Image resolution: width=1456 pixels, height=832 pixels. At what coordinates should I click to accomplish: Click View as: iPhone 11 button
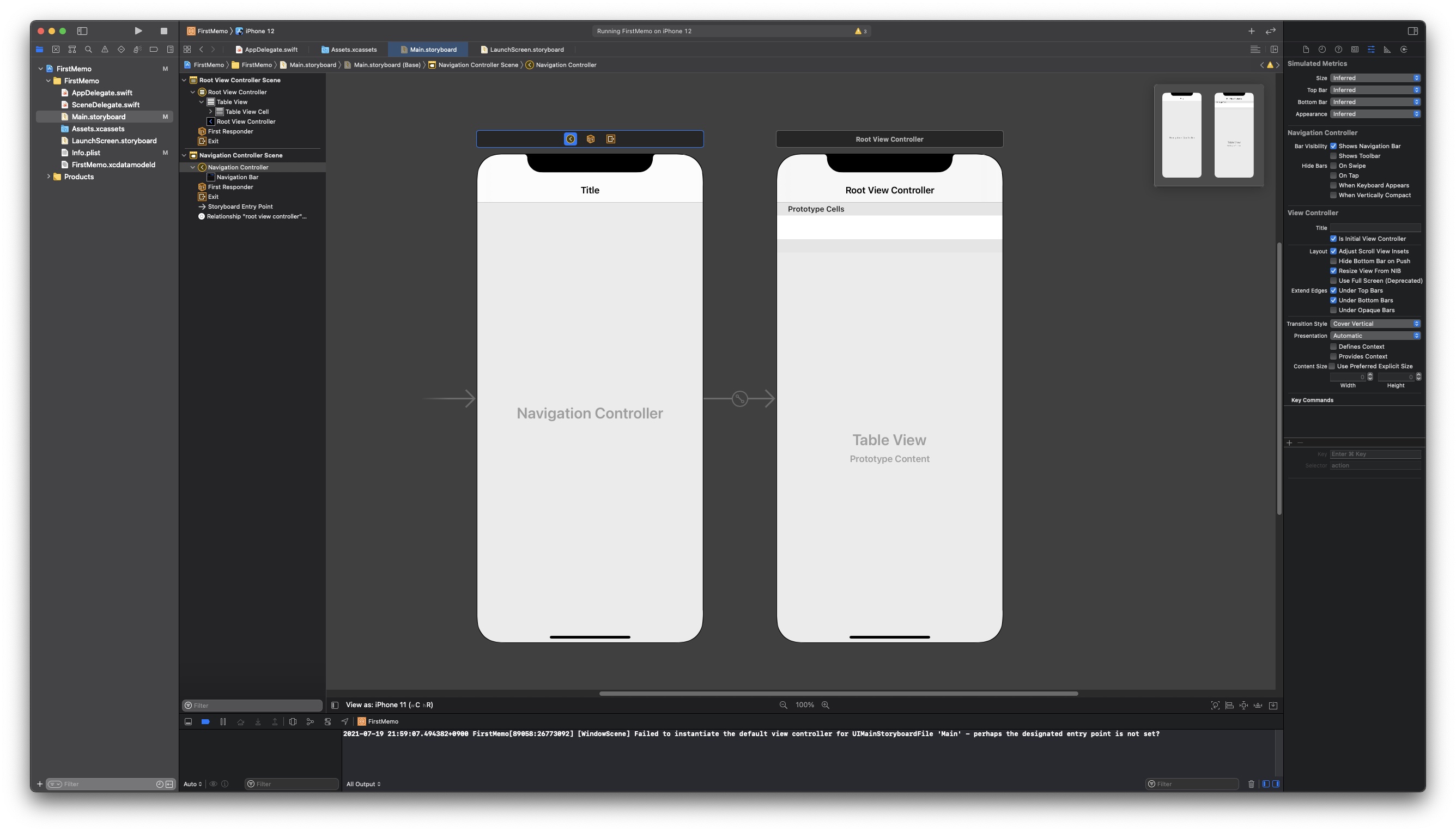389,705
